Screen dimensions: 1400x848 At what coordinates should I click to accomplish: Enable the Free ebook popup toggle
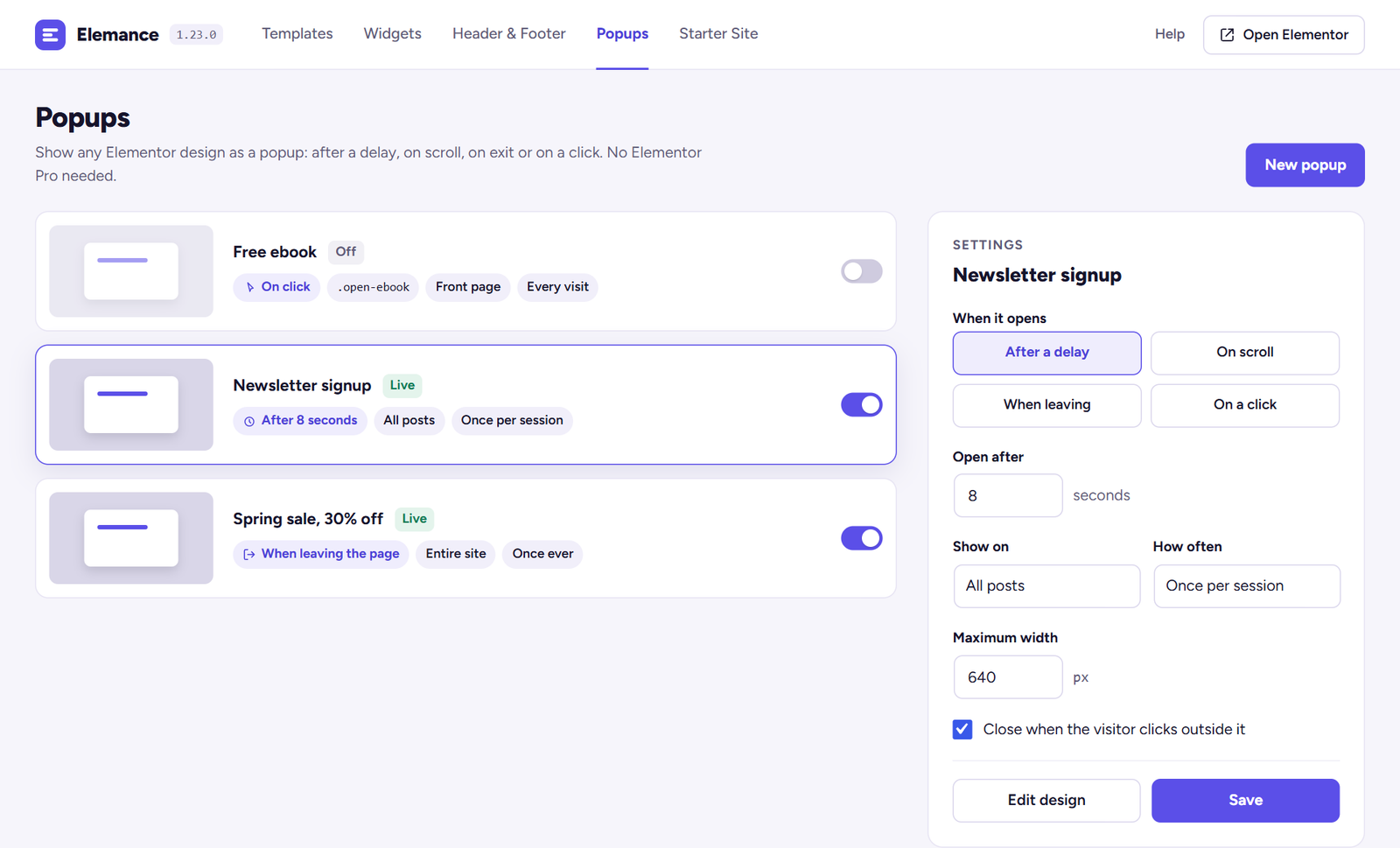(862, 271)
